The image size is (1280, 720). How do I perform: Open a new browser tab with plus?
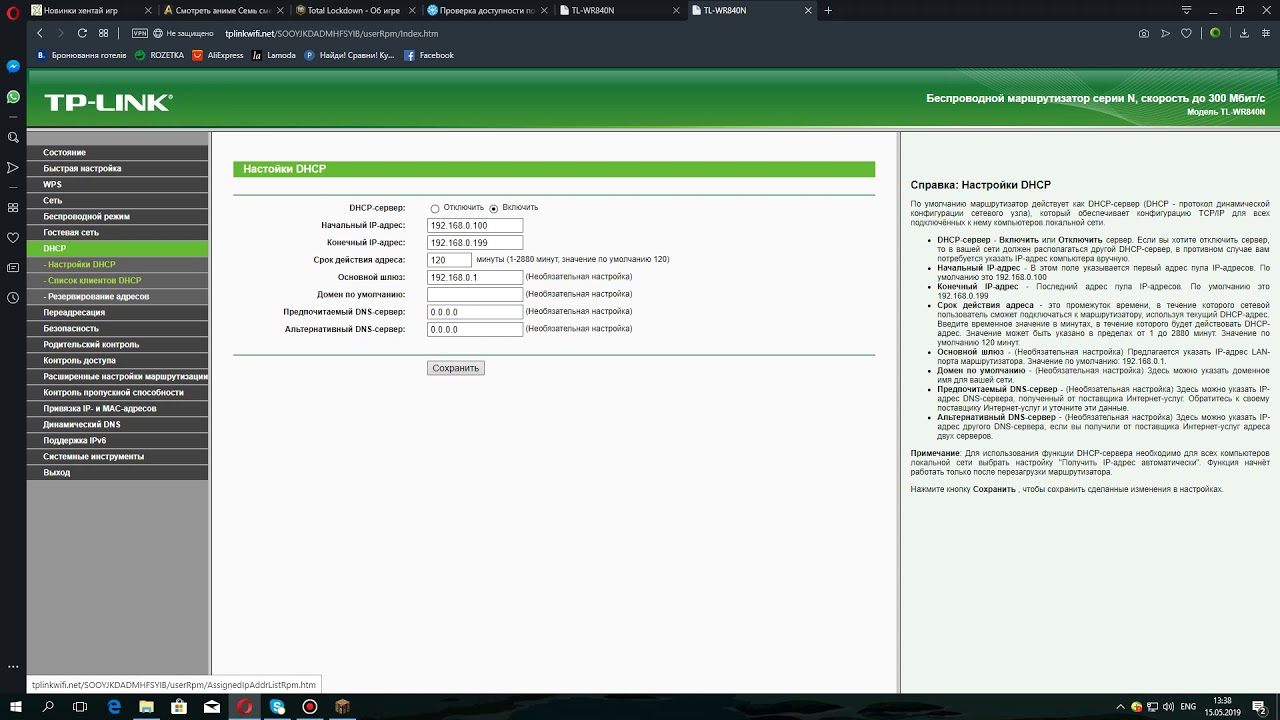point(828,10)
